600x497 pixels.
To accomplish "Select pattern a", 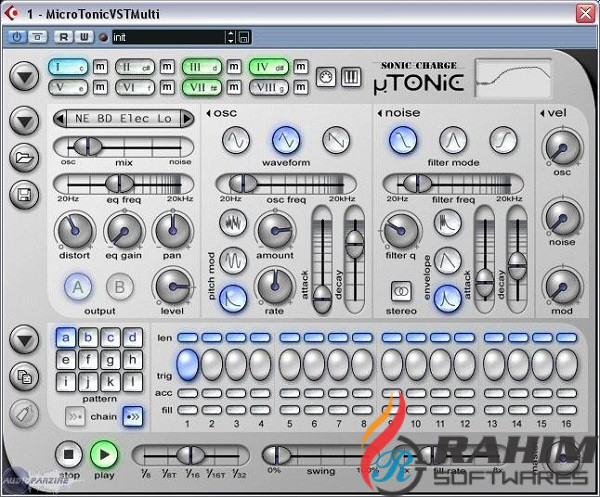I will 66,337.
